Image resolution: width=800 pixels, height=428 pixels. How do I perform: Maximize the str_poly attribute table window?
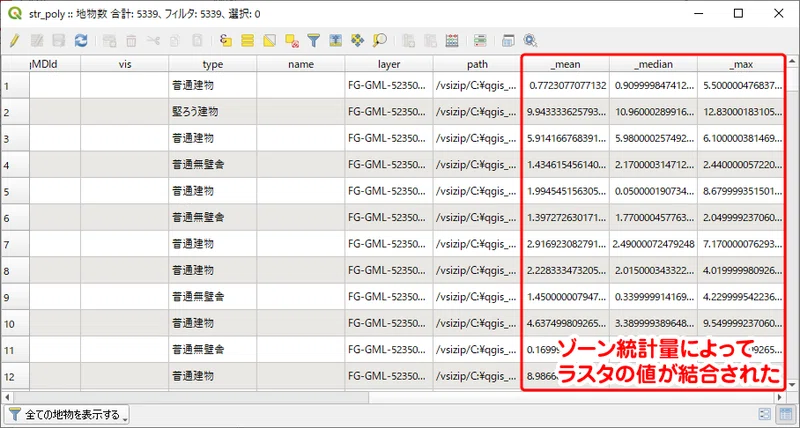click(x=738, y=13)
